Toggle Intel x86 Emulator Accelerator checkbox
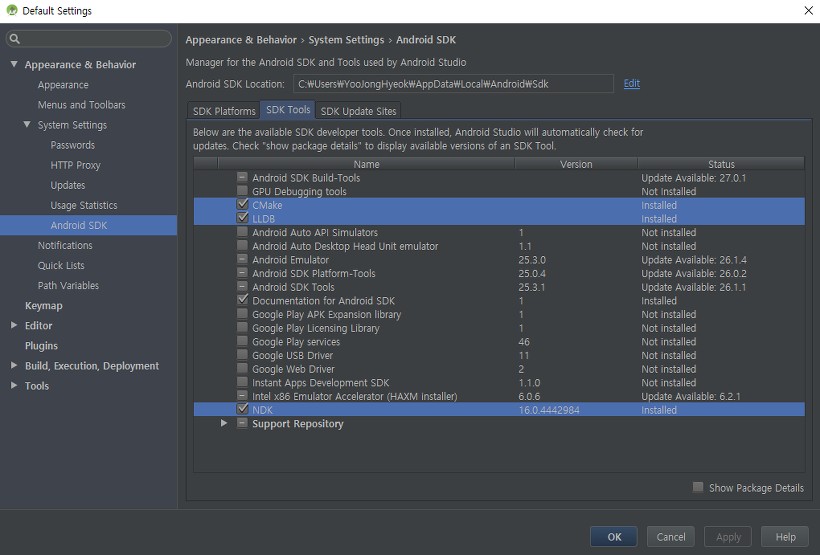The height and width of the screenshot is (555, 820). click(242, 395)
